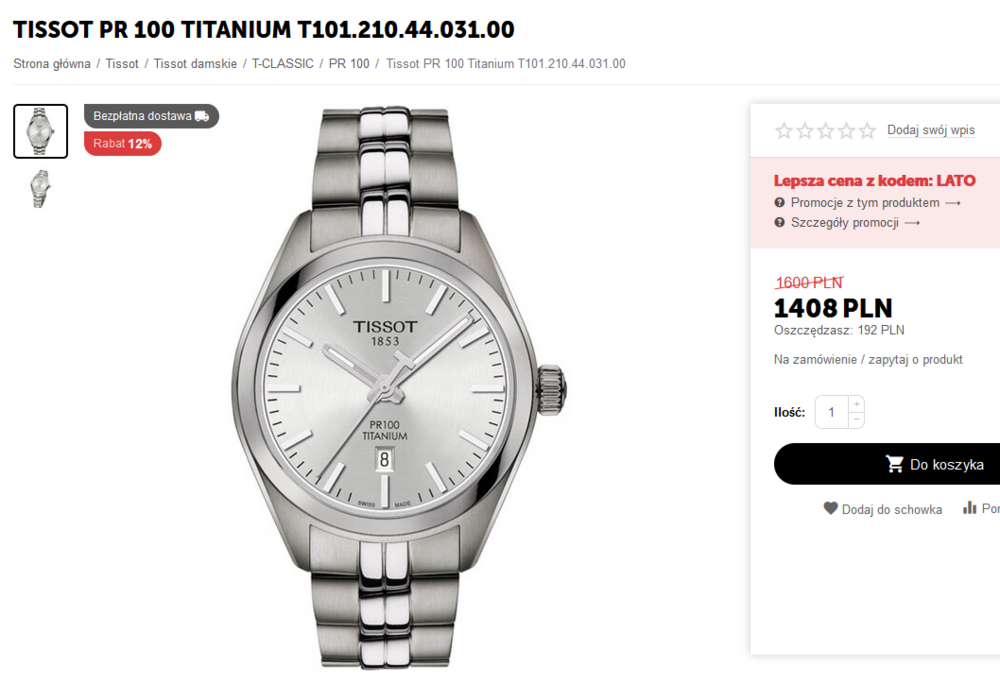
Task: Increase quantity with the plus stepper
Action: pyautogui.click(x=857, y=404)
